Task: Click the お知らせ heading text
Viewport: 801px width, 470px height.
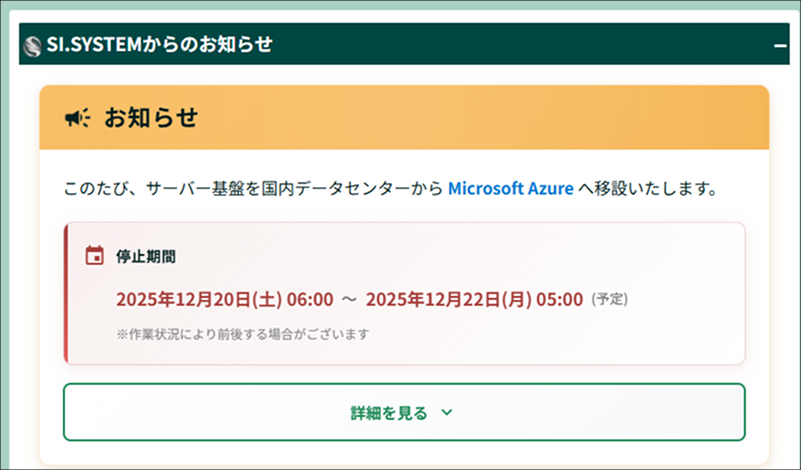Action: pos(151,118)
